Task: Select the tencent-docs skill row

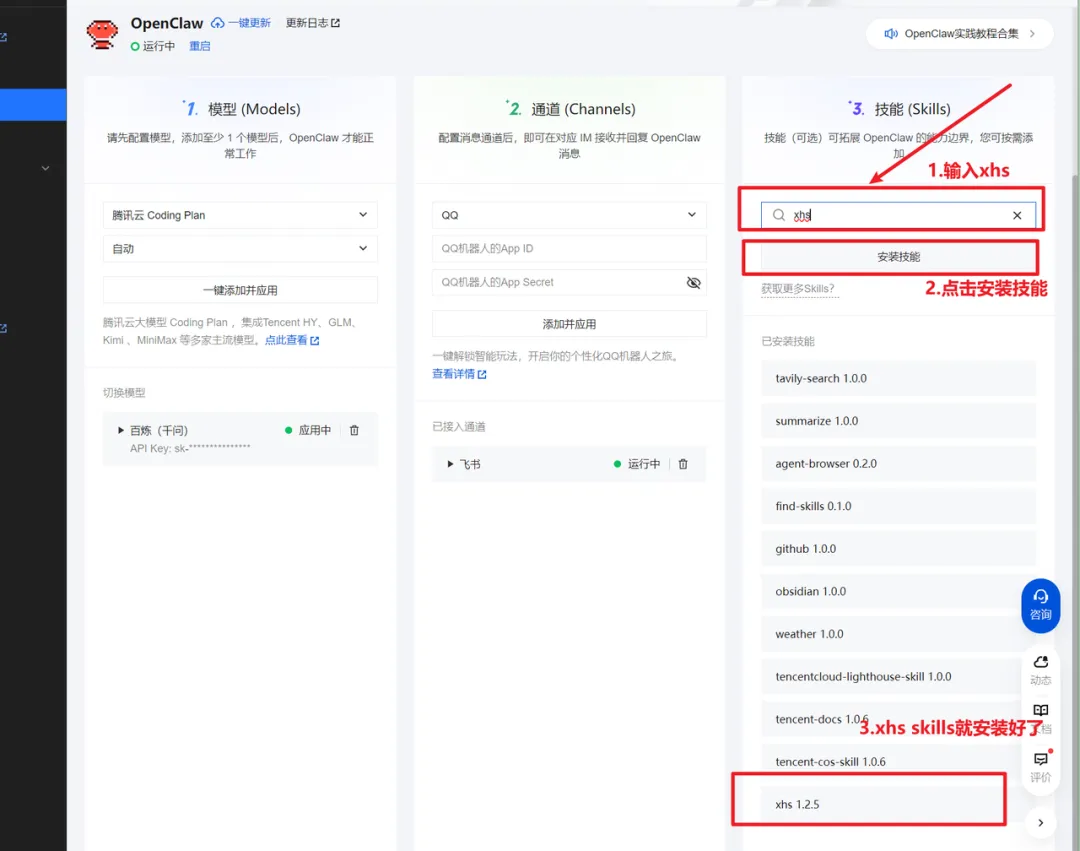Action: tap(898, 719)
